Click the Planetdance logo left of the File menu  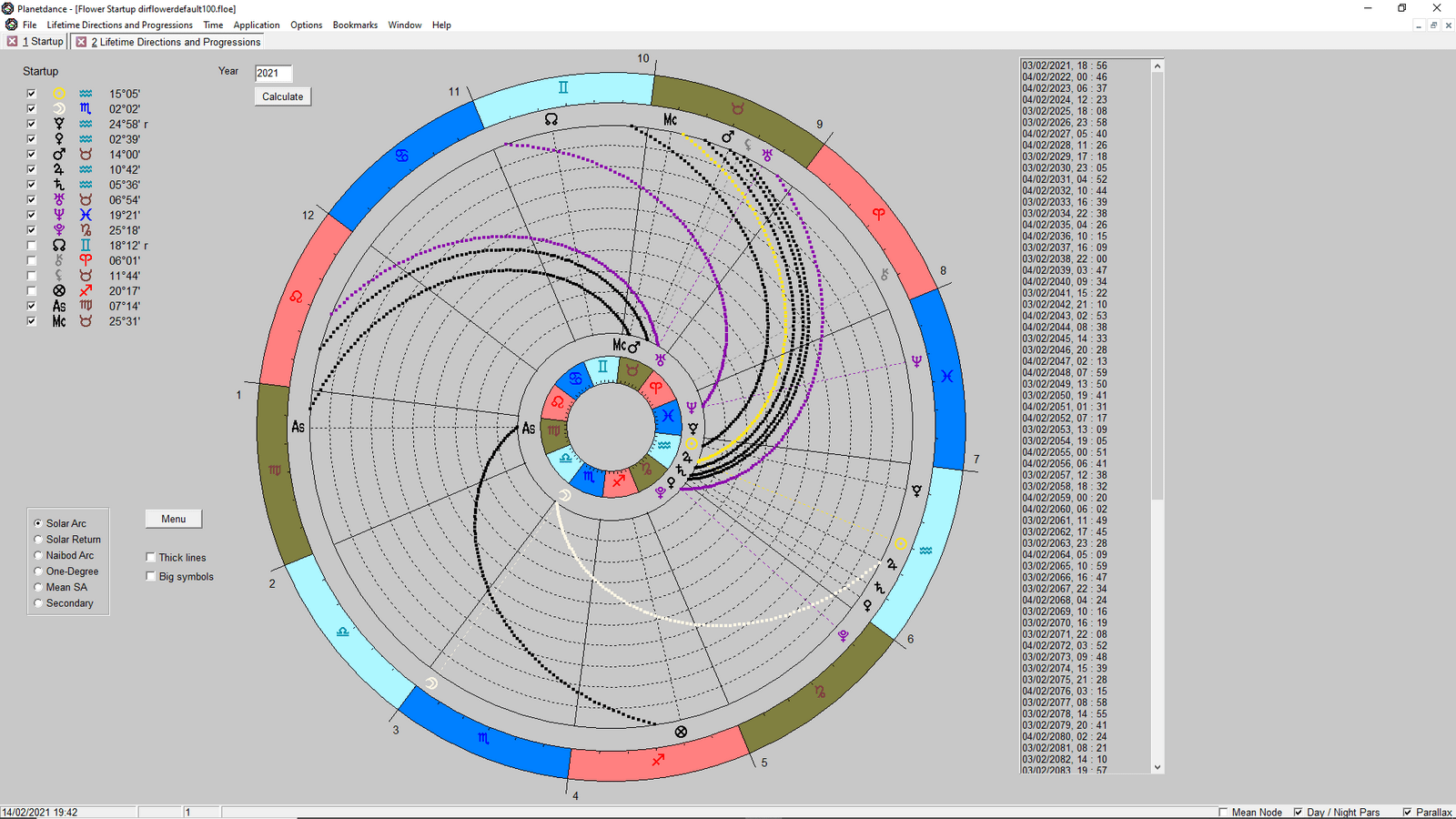[x=12, y=25]
